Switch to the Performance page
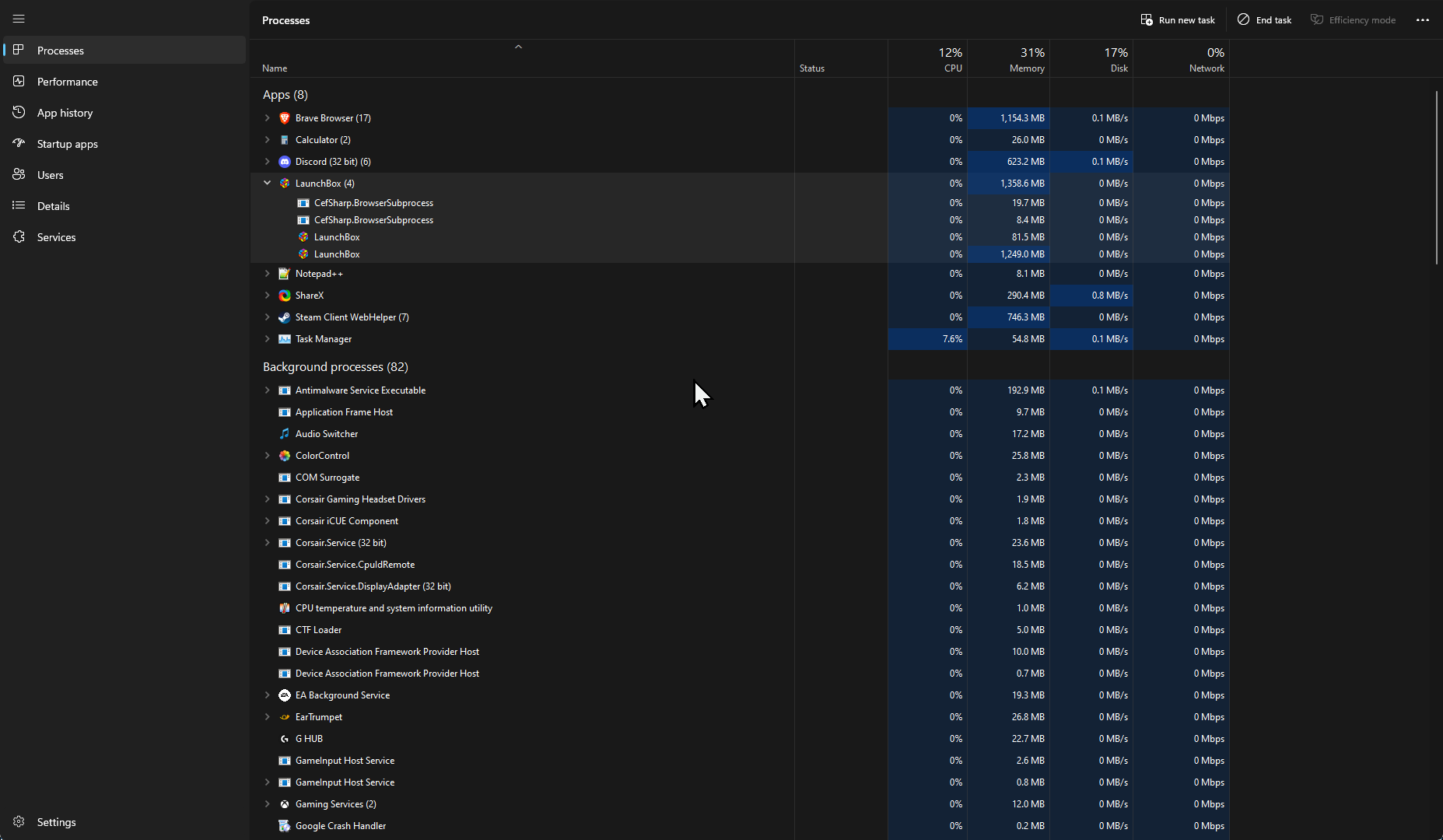The width and height of the screenshot is (1443, 840). [x=67, y=82]
